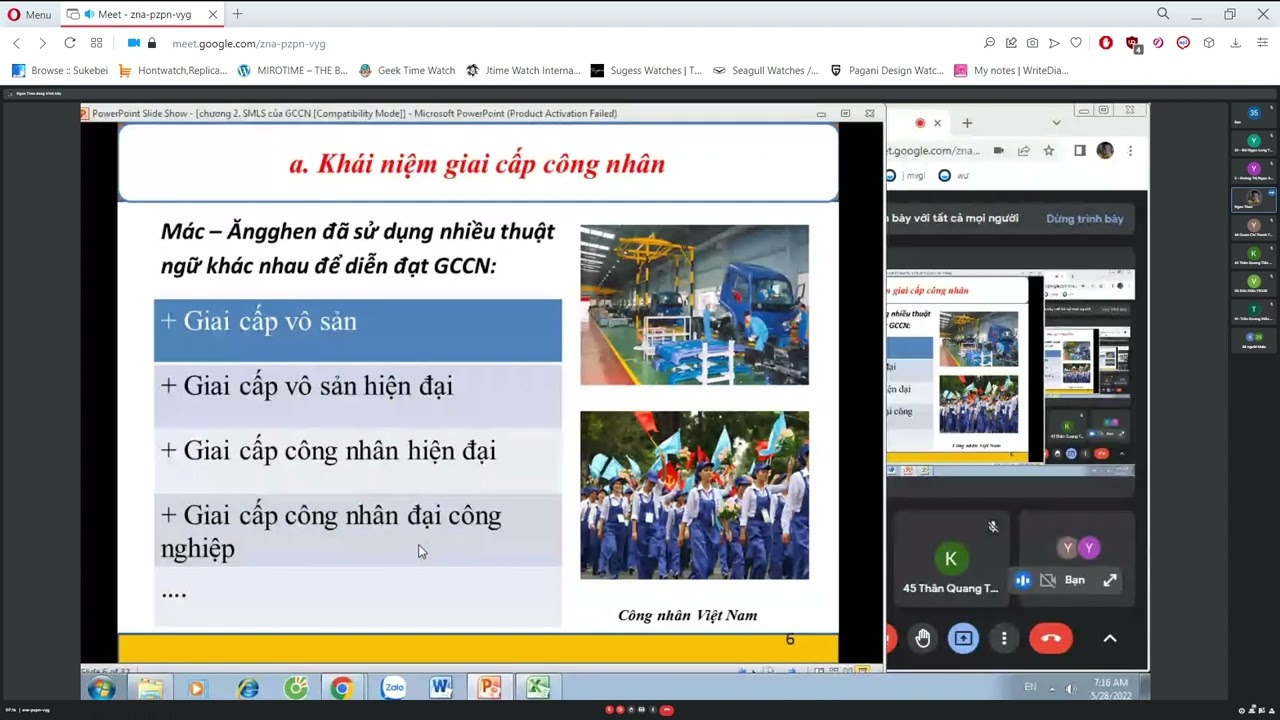Toggle camera-off icon on Bạn tile
This screenshot has width=1280, height=720.
tap(1048, 580)
